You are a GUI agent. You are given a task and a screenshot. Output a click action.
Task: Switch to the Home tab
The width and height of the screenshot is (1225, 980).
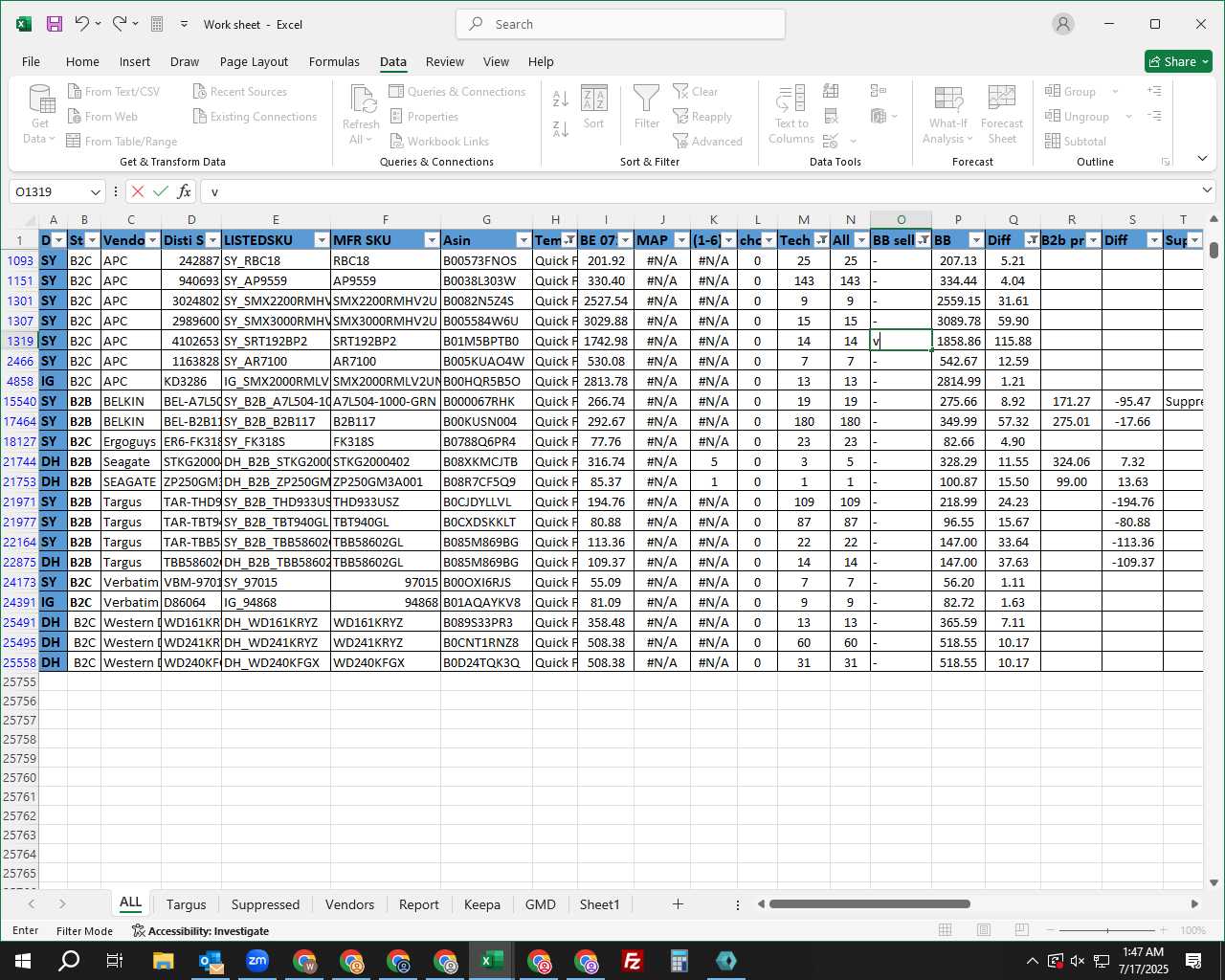tap(82, 61)
